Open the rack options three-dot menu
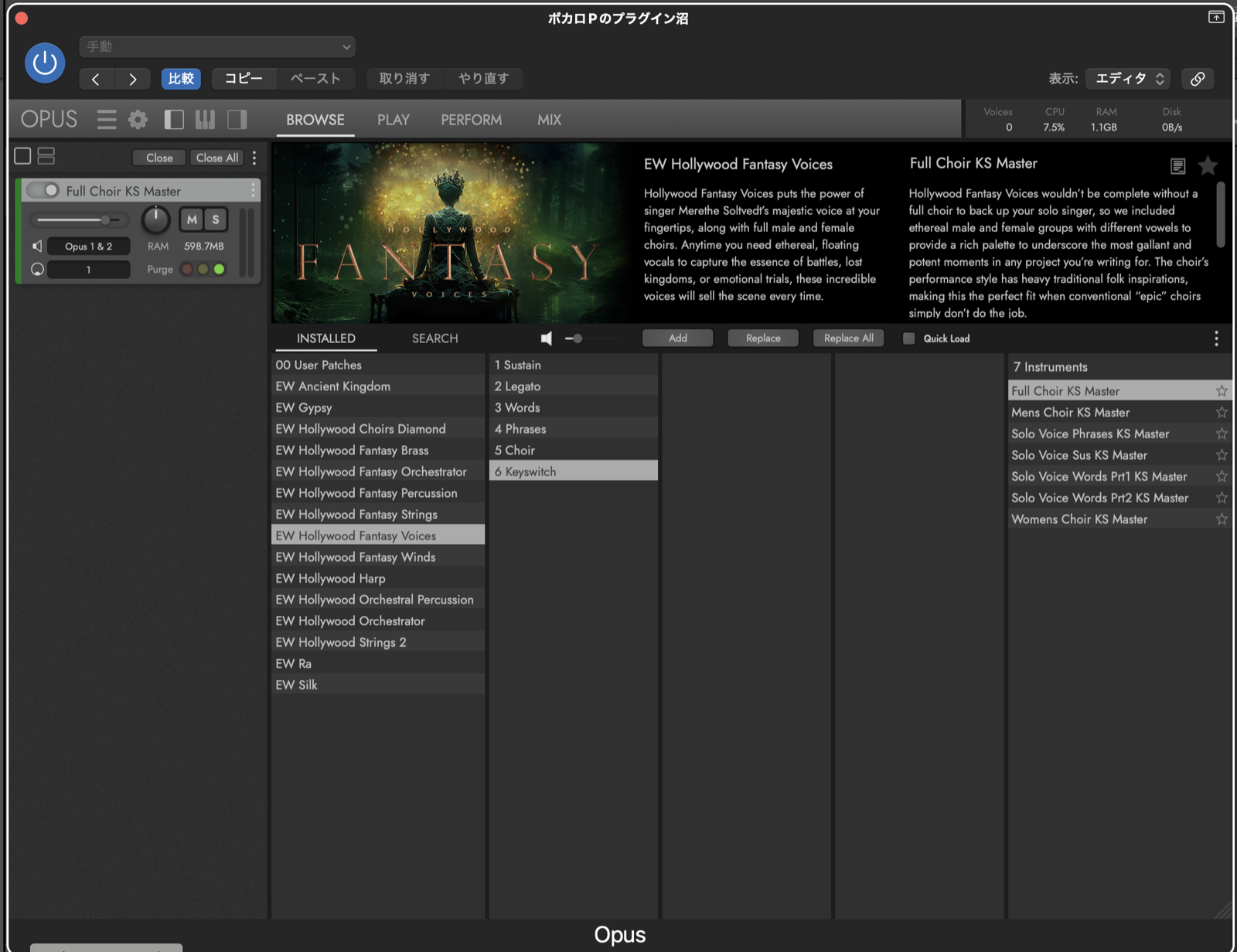Screen dimensions: 1237x952 (254, 158)
